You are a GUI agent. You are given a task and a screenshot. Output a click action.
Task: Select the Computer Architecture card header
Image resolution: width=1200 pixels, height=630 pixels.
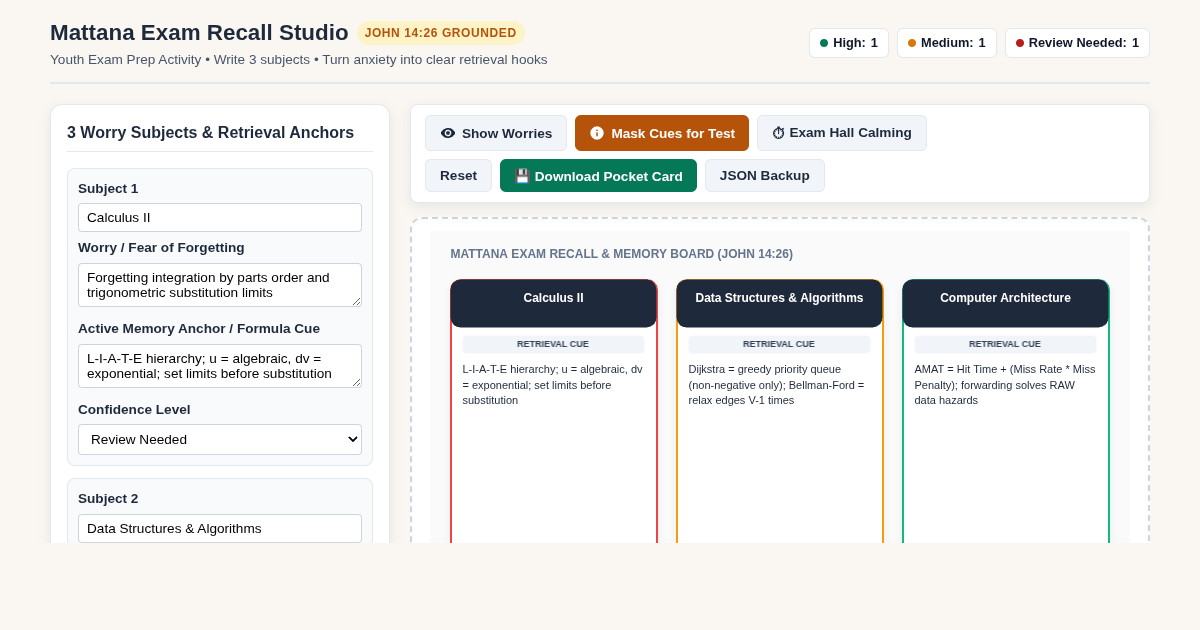point(1006,303)
